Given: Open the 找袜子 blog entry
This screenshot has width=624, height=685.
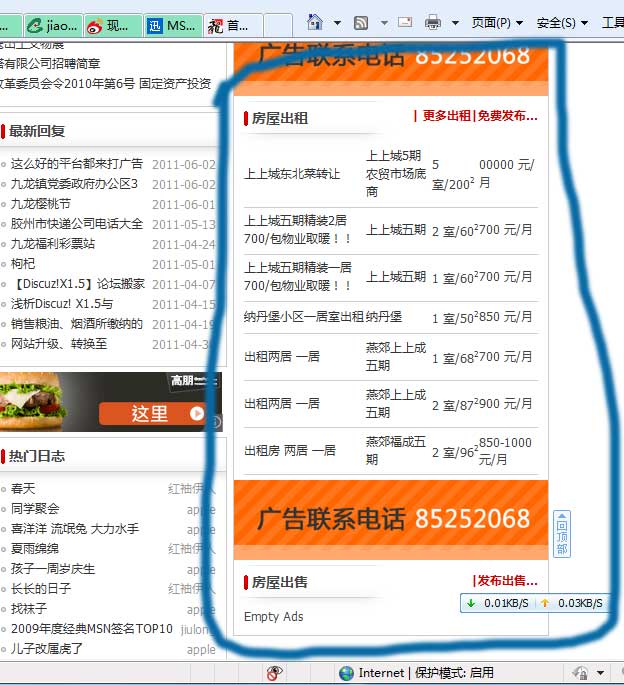Looking at the screenshot, I should [29, 609].
